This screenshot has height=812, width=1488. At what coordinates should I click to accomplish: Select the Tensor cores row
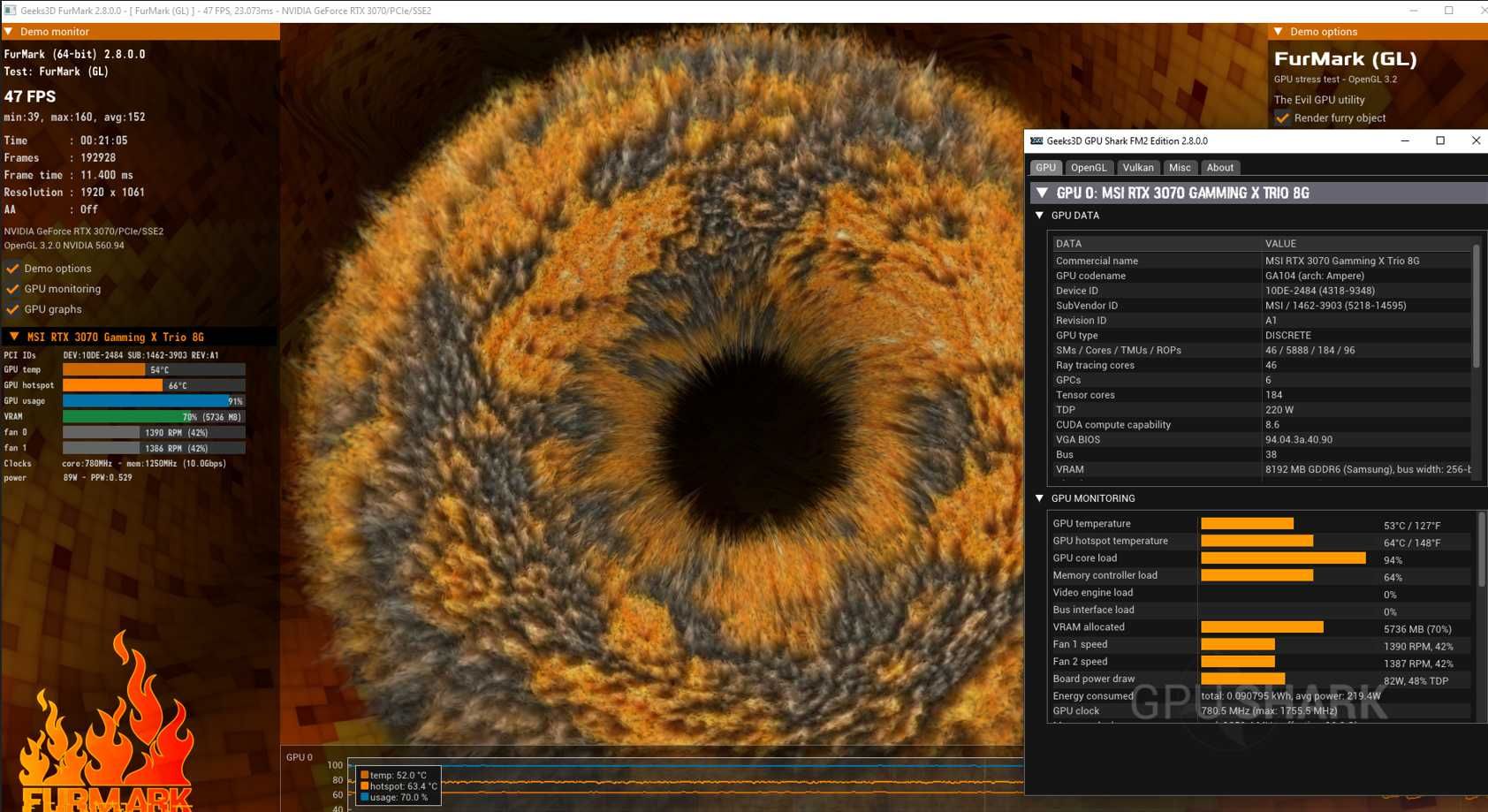point(1261,395)
